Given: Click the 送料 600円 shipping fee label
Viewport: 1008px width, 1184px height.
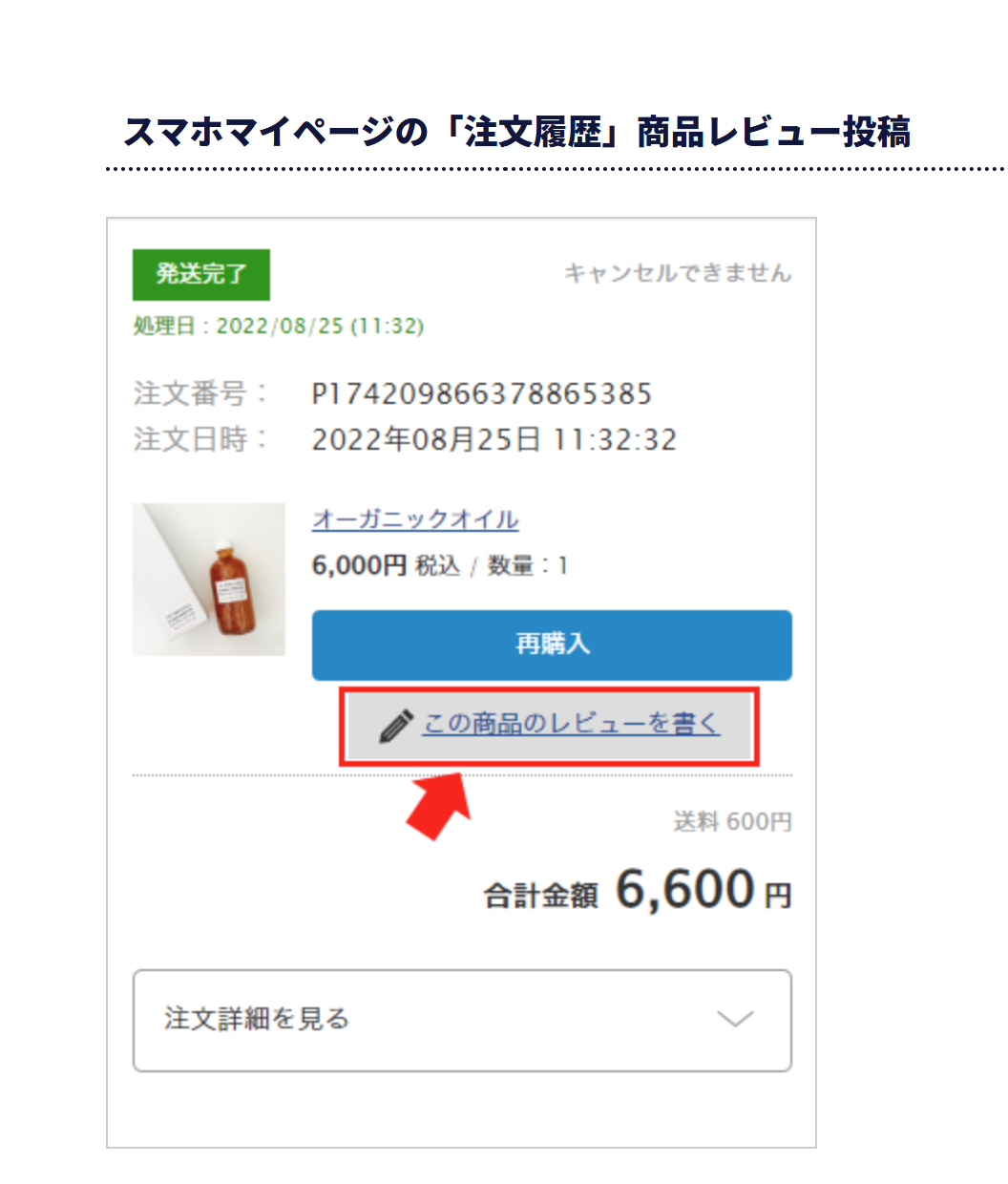Looking at the screenshot, I should click(x=733, y=822).
